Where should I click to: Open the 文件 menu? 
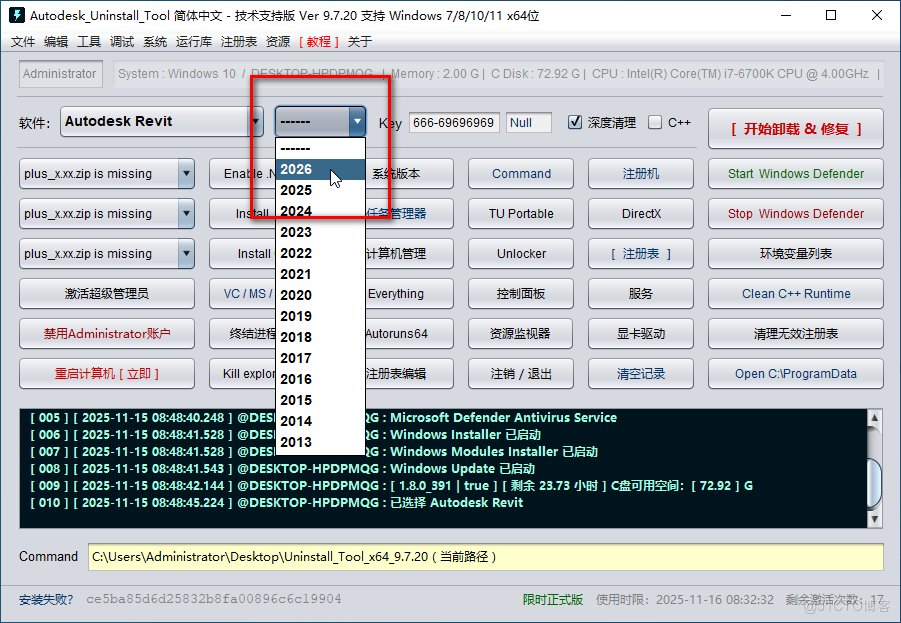click(x=22, y=41)
